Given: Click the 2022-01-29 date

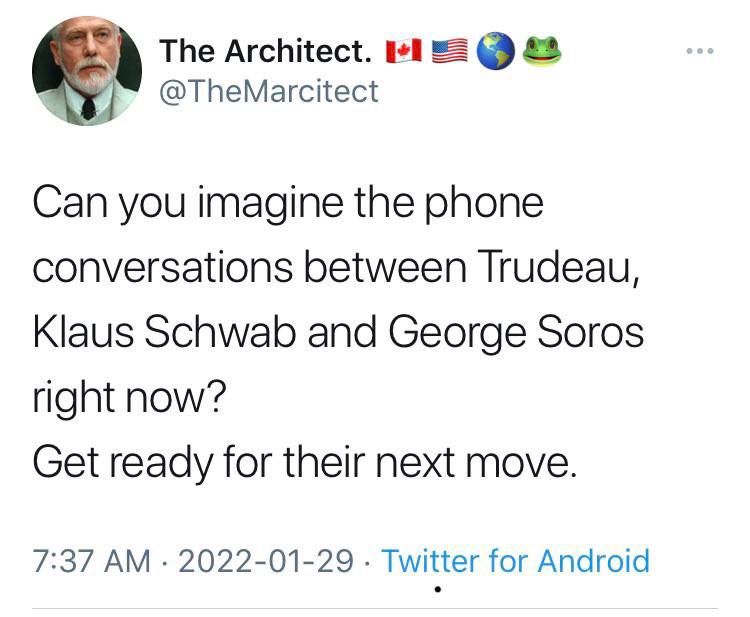Looking at the screenshot, I should [265, 561].
